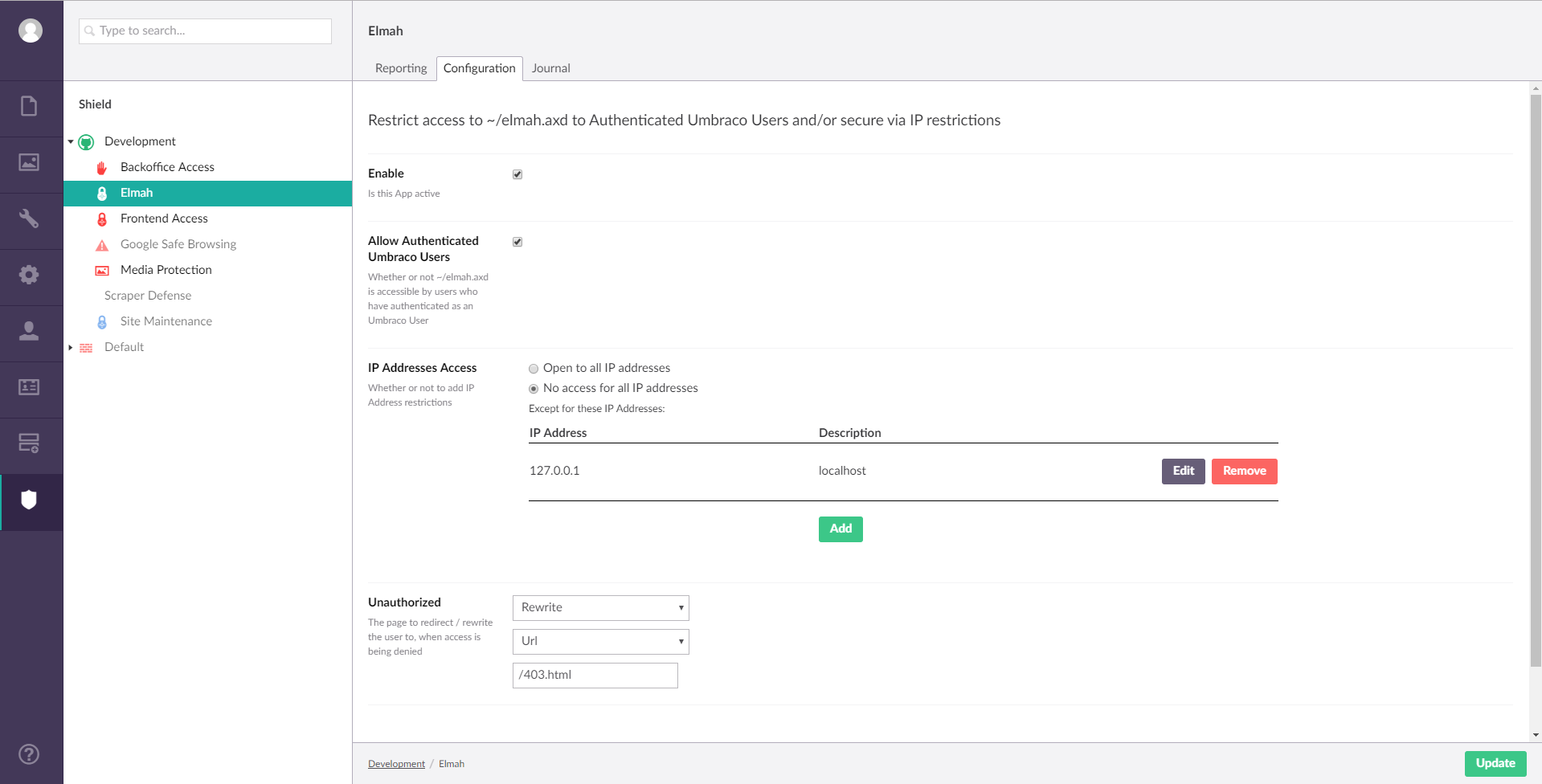Select No access for all IP addresses
The image size is (1542, 784).
534,389
